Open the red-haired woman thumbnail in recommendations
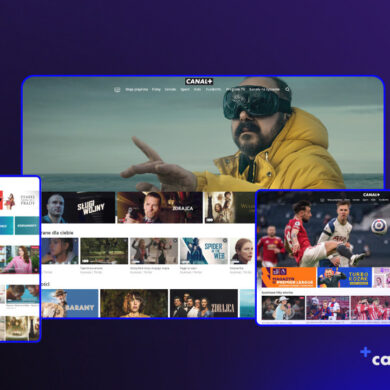 (x=242, y=251)
